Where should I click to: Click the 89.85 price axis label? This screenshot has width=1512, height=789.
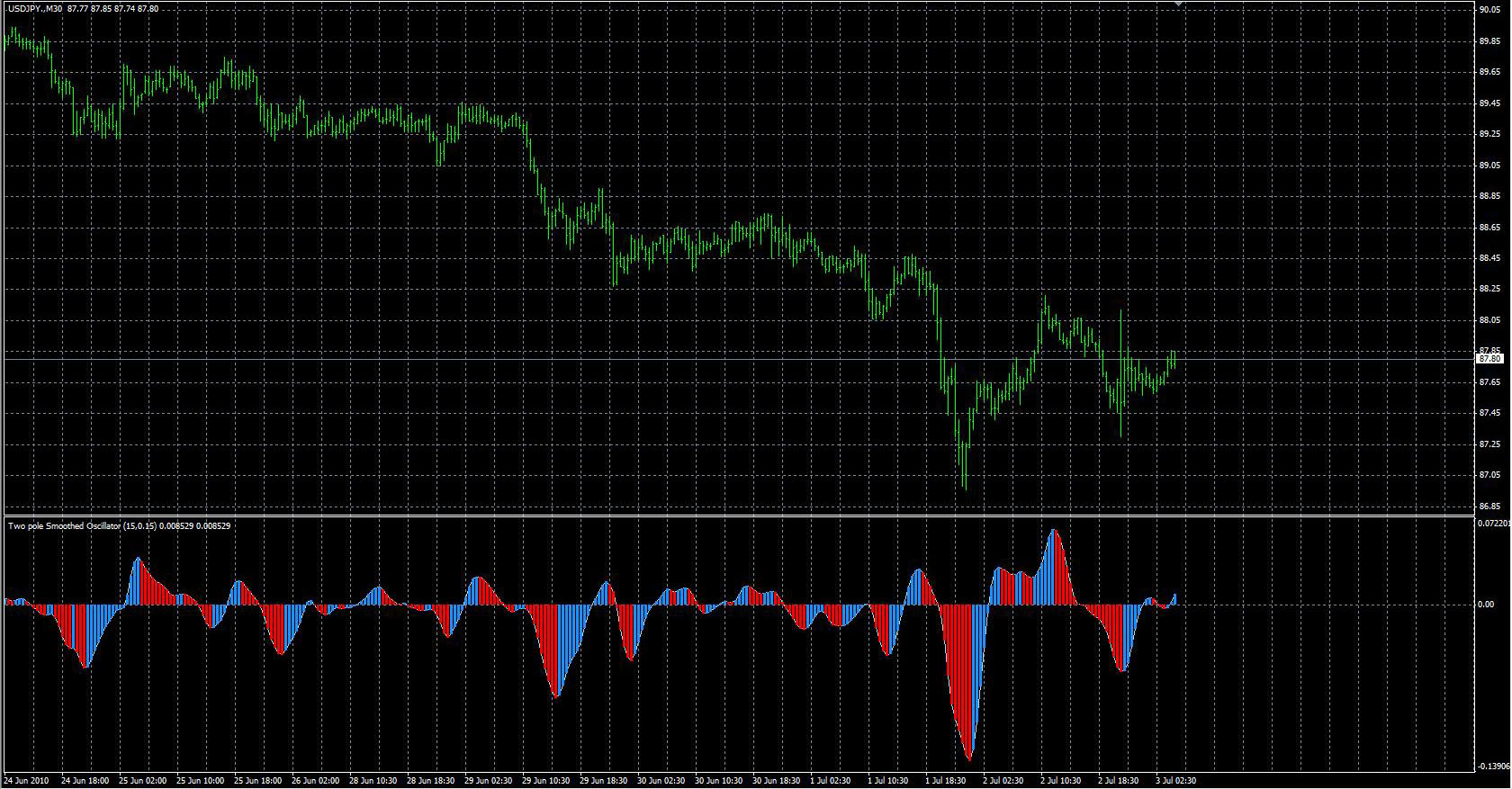[x=1489, y=40]
